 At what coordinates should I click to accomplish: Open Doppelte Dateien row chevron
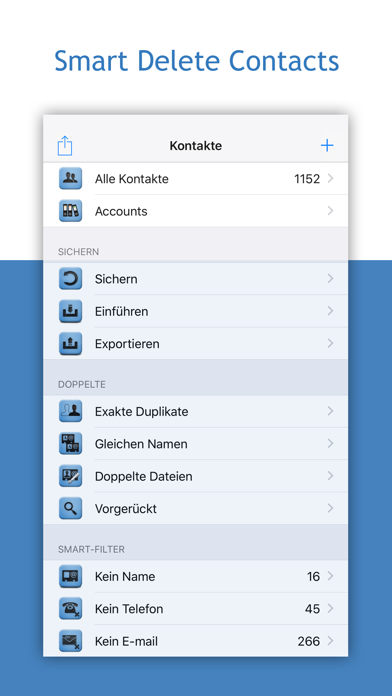pyautogui.click(x=330, y=476)
